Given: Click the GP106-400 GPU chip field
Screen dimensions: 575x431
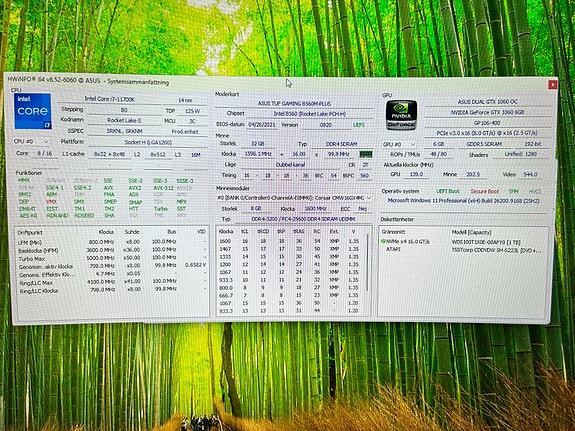Looking at the screenshot, I should click(x=488, y=123).
